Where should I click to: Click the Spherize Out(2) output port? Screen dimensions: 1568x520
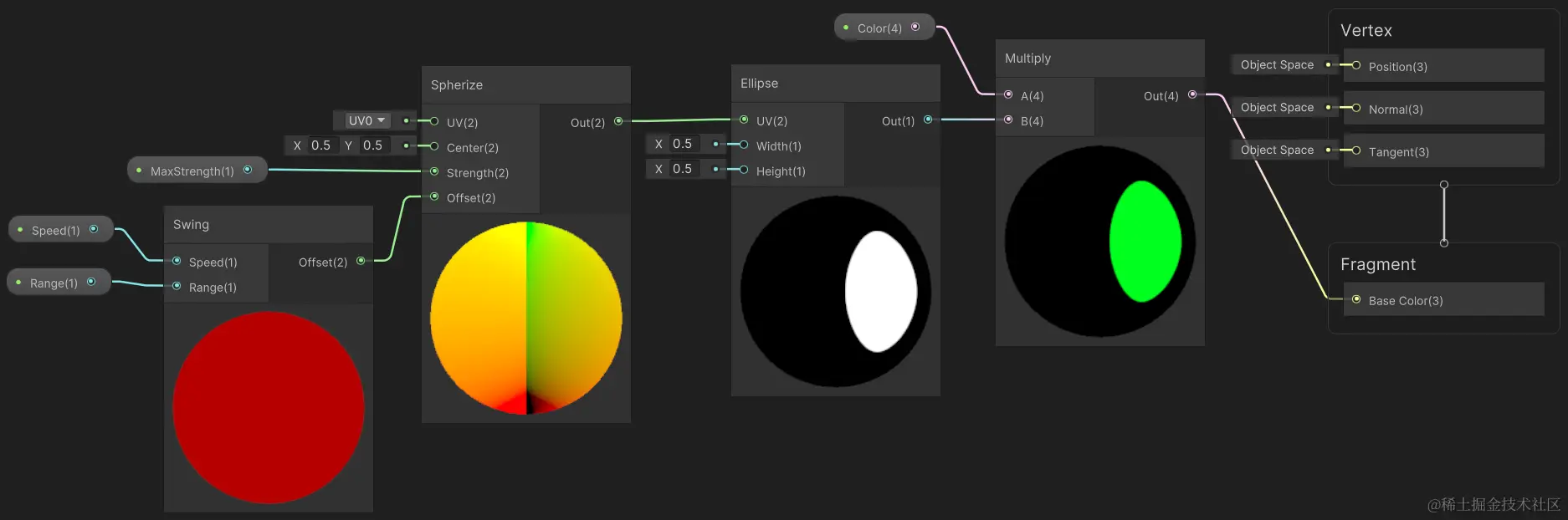point(618,121)
